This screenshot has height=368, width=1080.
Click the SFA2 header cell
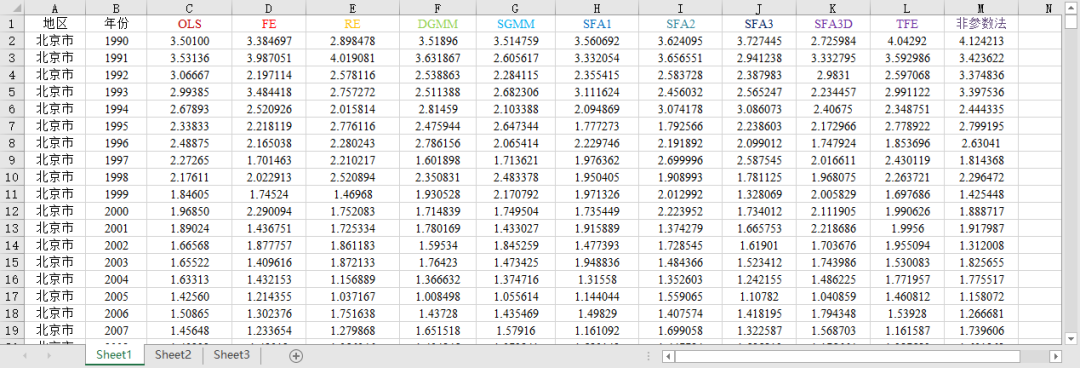click(x=681, y=23)
